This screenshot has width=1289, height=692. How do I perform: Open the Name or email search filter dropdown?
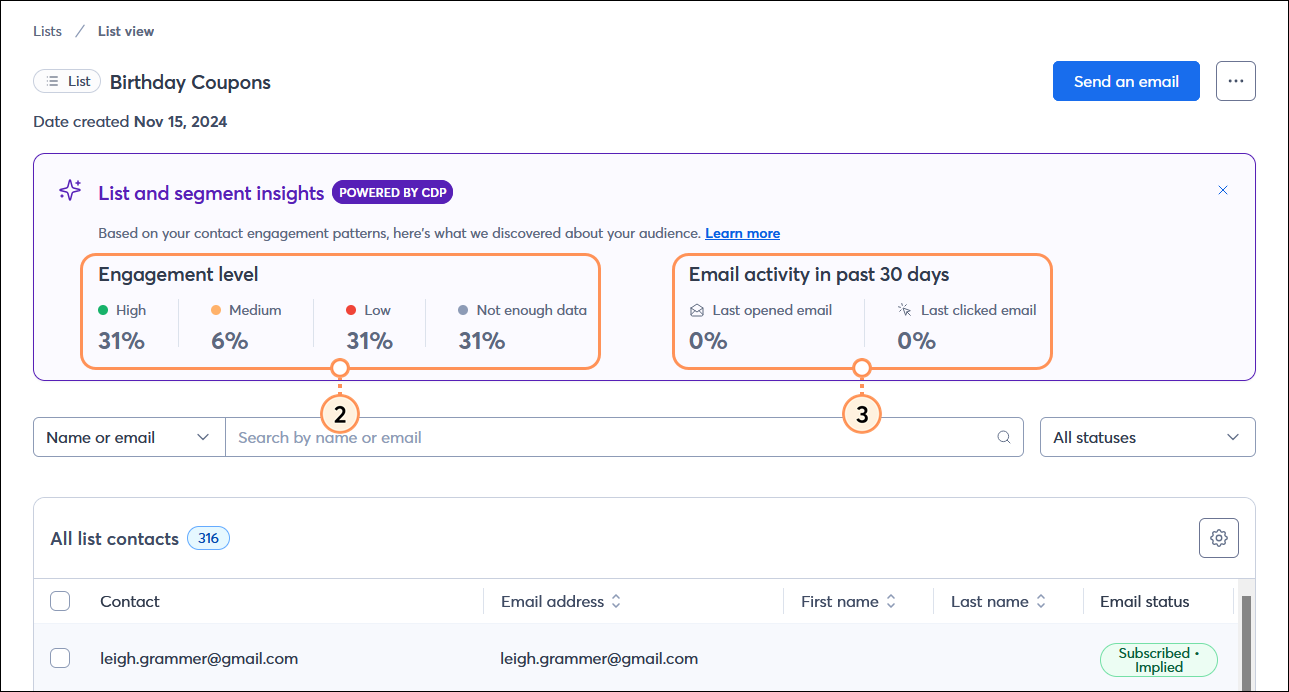(128, 437)
